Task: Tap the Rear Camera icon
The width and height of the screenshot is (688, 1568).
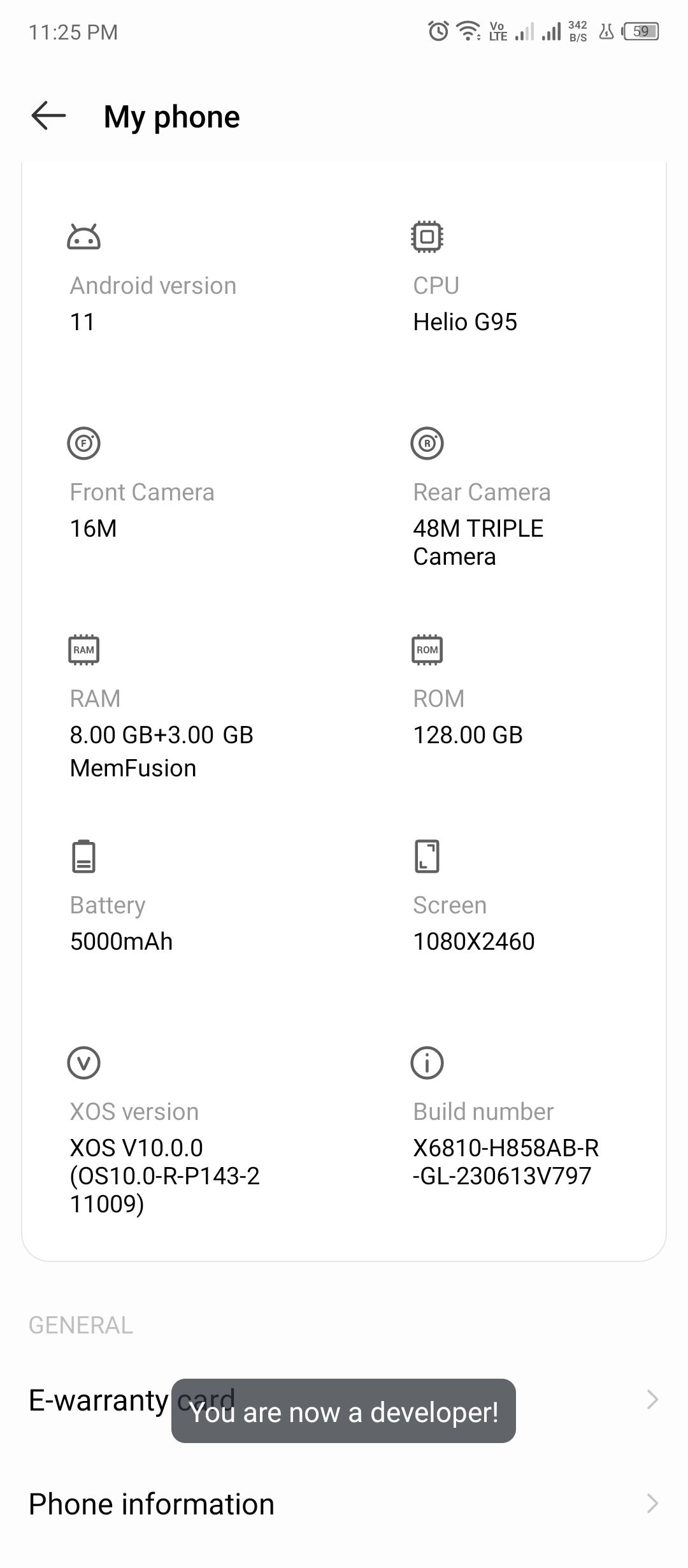Action: coord(427,443)
